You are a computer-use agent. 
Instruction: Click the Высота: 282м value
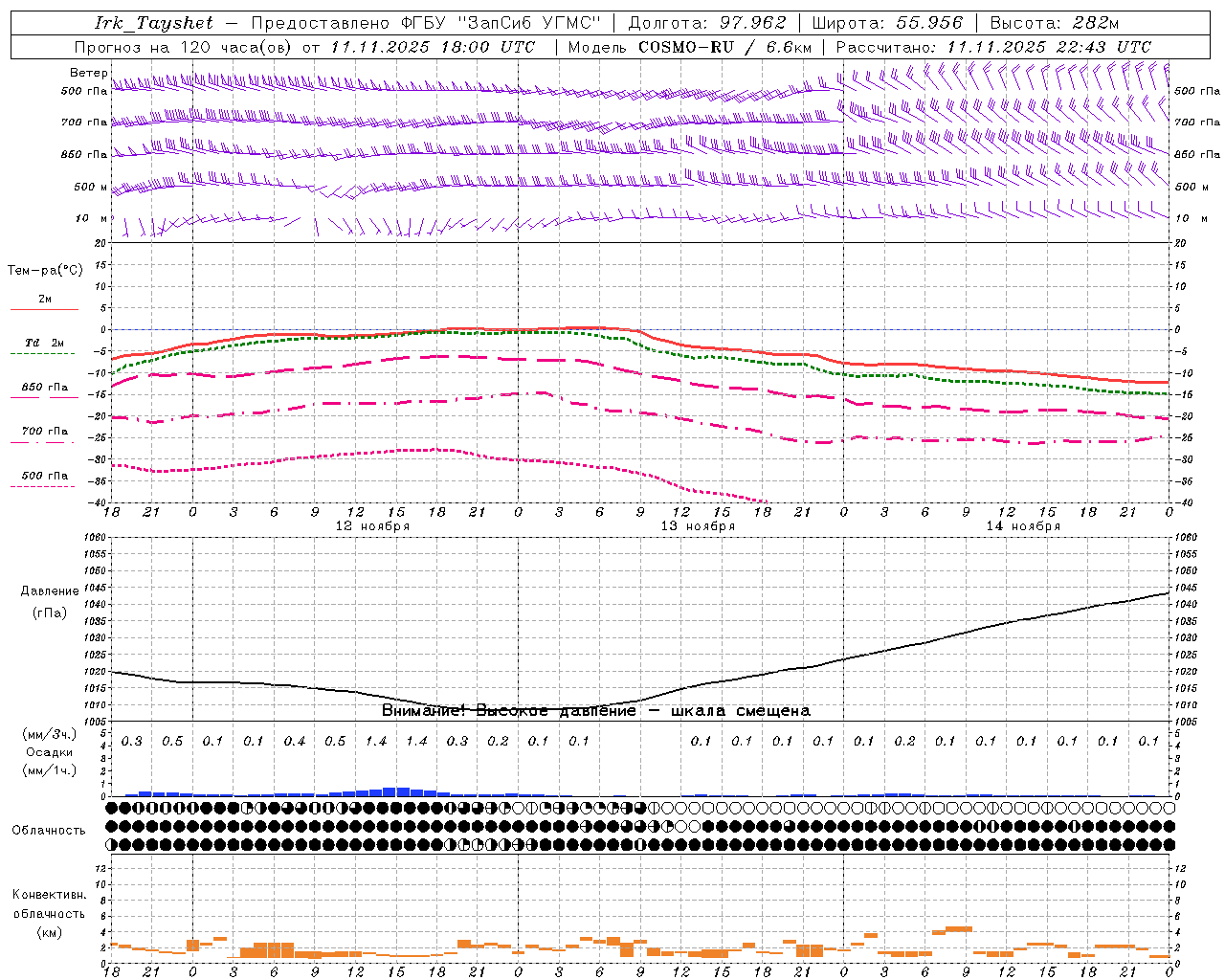tap(1055, 24)
